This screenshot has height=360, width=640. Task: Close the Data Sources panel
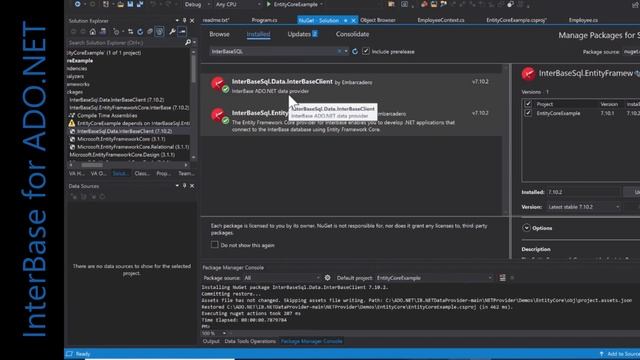[192, 186]
